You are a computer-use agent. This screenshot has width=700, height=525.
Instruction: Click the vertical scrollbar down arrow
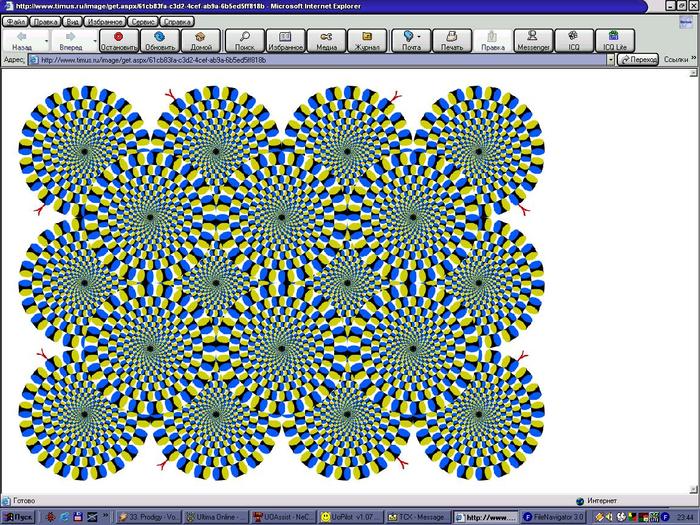693,489
